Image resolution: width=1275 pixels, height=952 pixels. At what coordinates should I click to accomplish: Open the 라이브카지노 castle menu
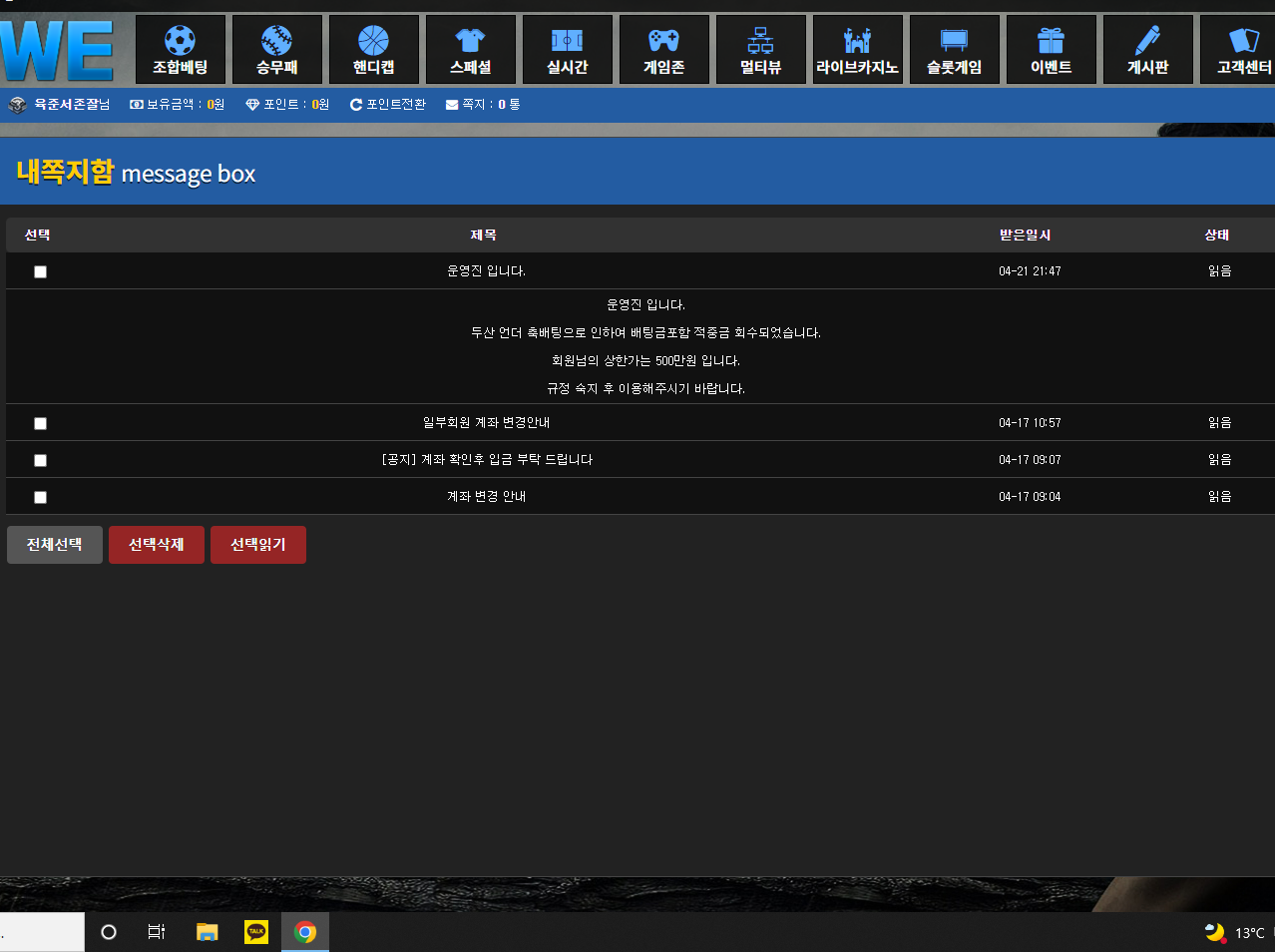[x=858, y=50]
